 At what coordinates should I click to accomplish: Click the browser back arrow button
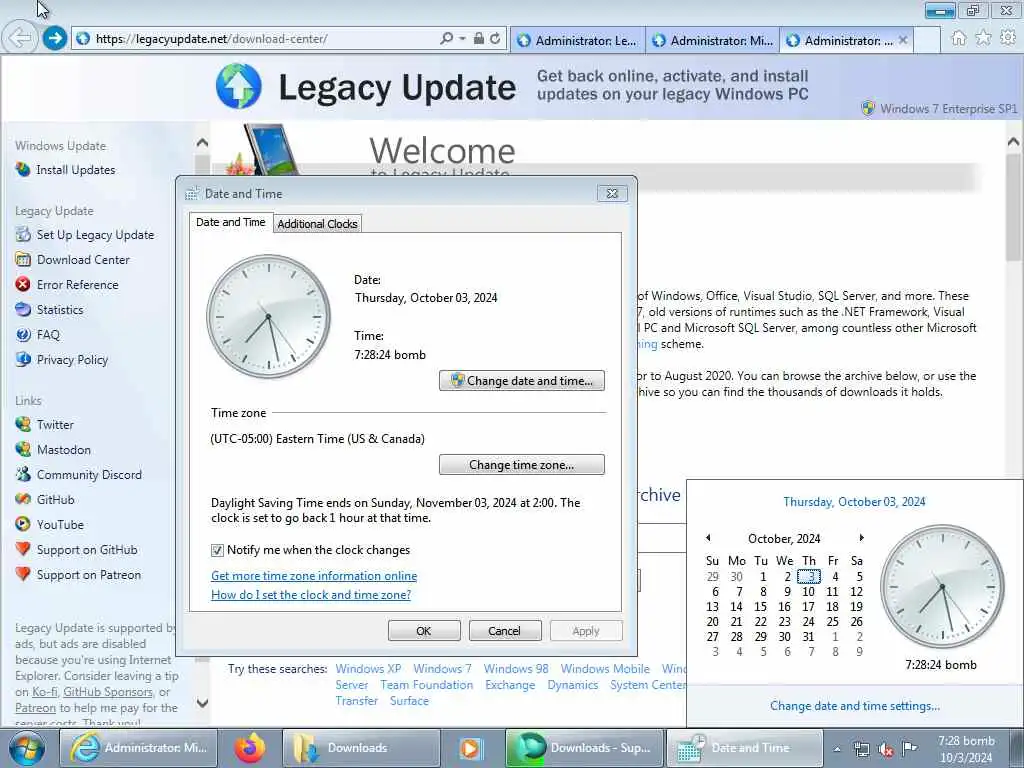[x=20, y=39]
